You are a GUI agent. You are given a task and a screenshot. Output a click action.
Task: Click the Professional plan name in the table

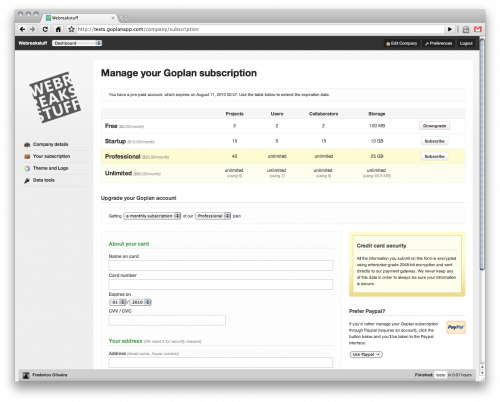[x=123, y=156]
